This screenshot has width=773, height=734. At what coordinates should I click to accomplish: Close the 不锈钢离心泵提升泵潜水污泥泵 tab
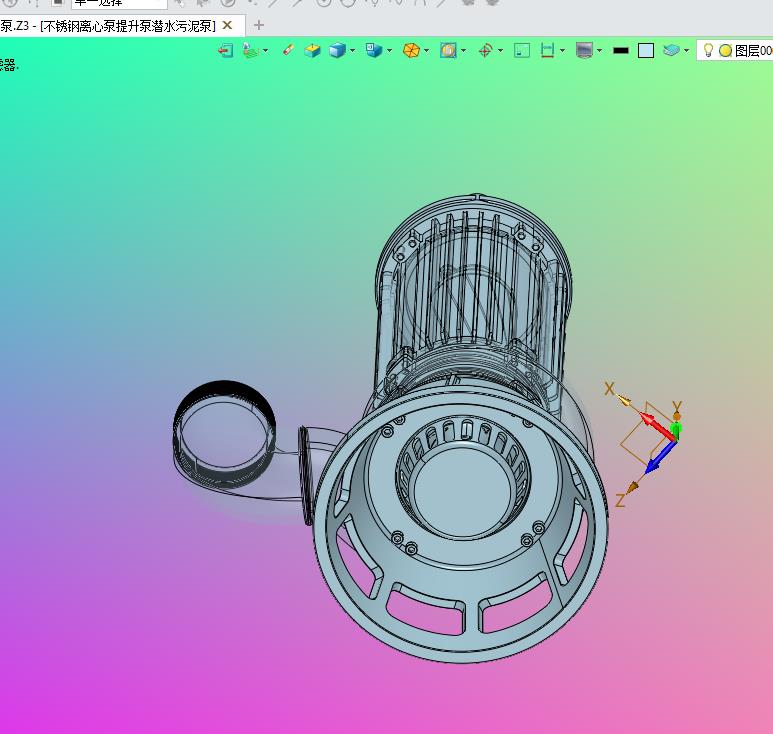(227, 25)
